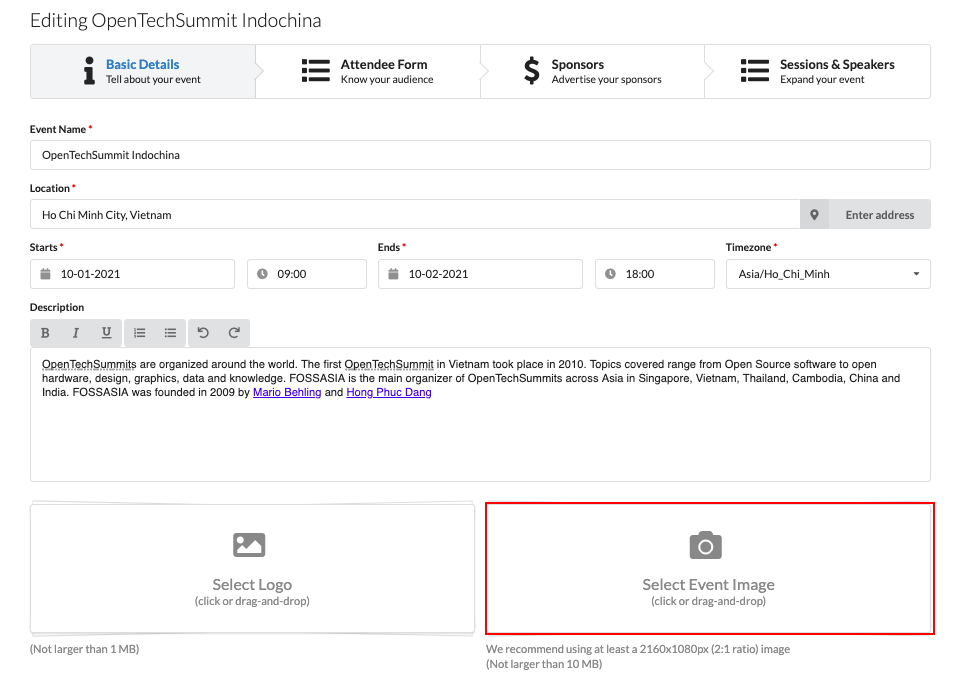This screenshot has height=685, width=960.
Task: Open the Basic Details step
Action: pyautogui.click(x=143, y=72)
